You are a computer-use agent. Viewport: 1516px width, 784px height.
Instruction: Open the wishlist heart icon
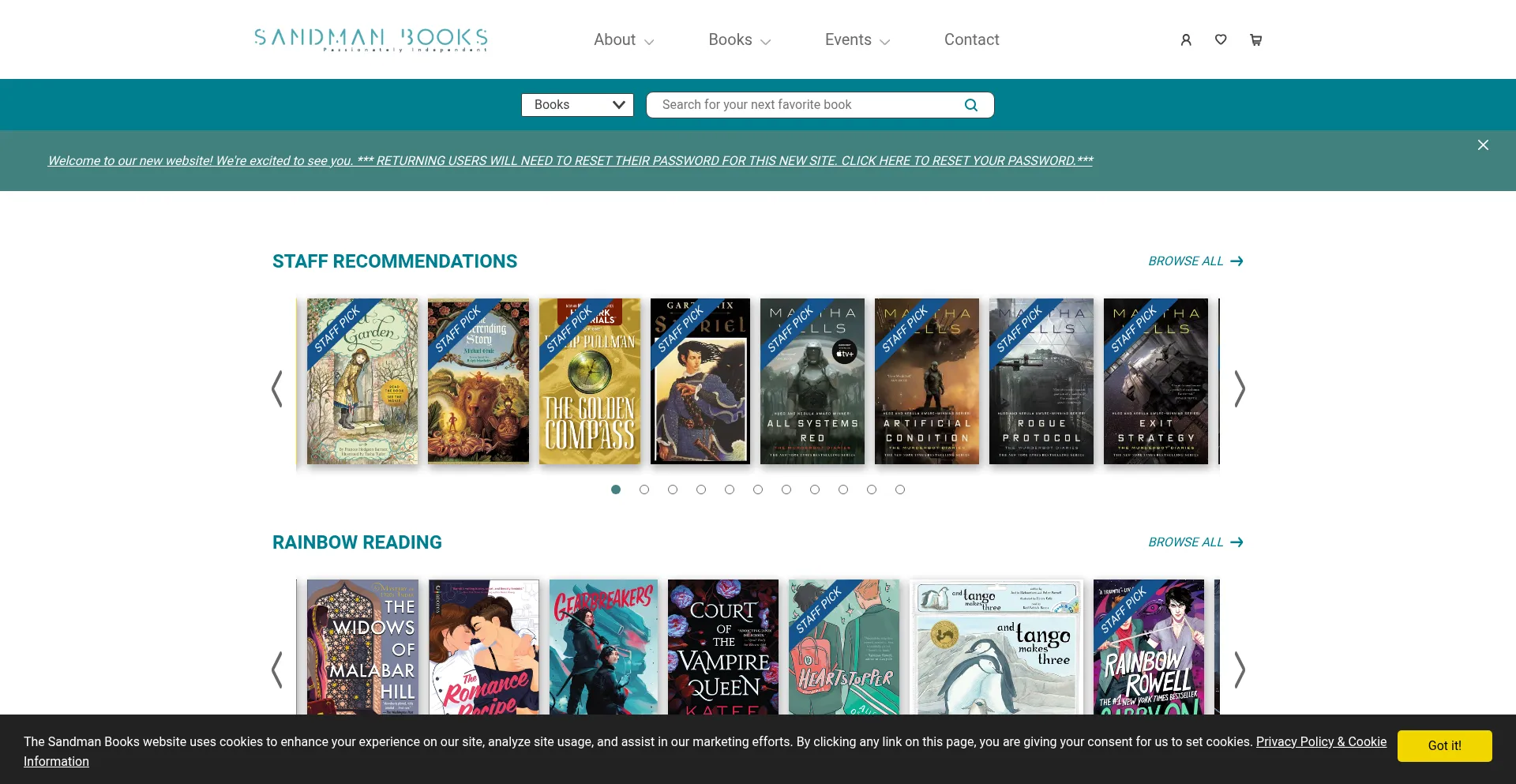pos(1221,39)
